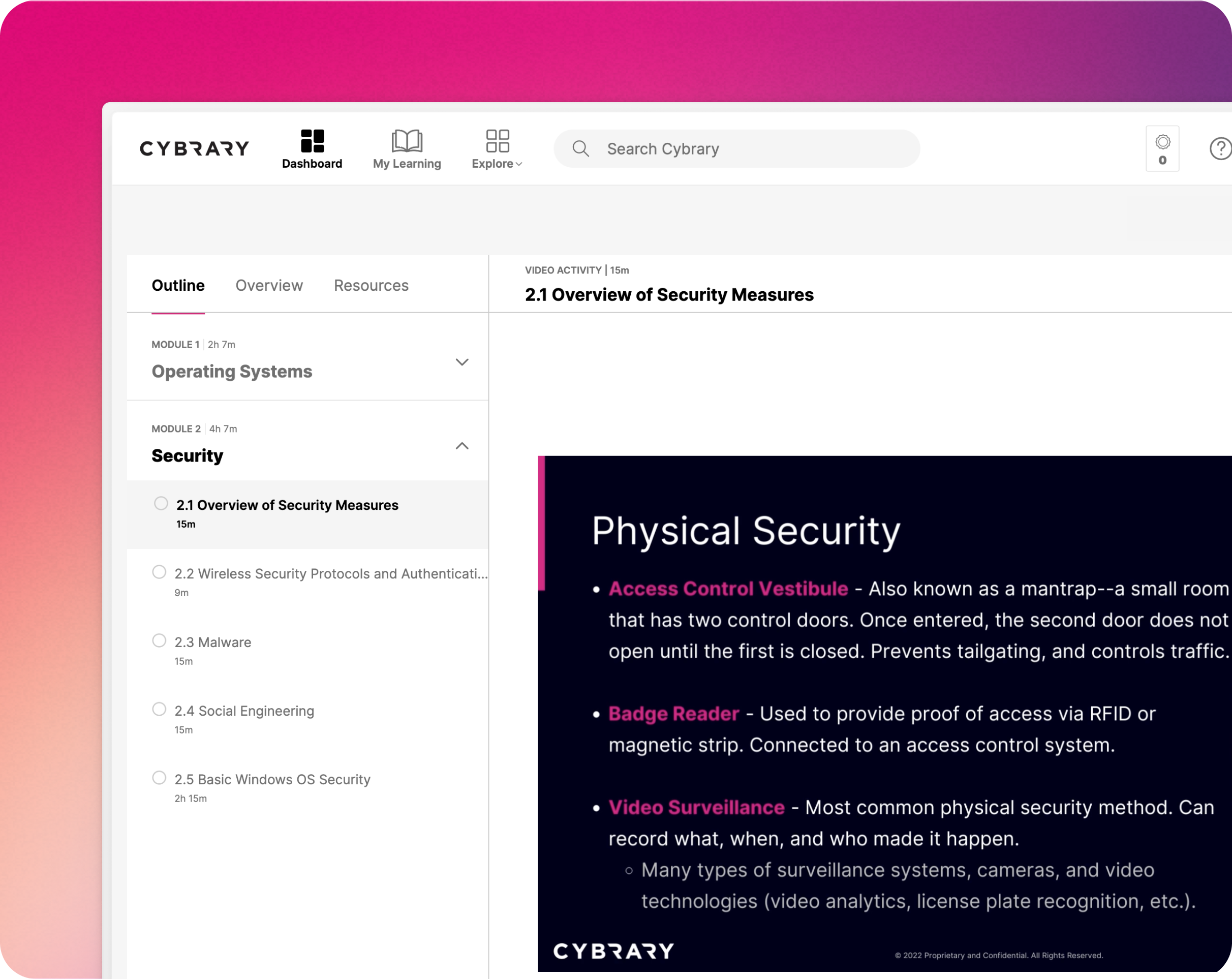This screenshot has height=979, width=1232.
Task: Switch to the Overview tab
Action: tap(269, 285)
